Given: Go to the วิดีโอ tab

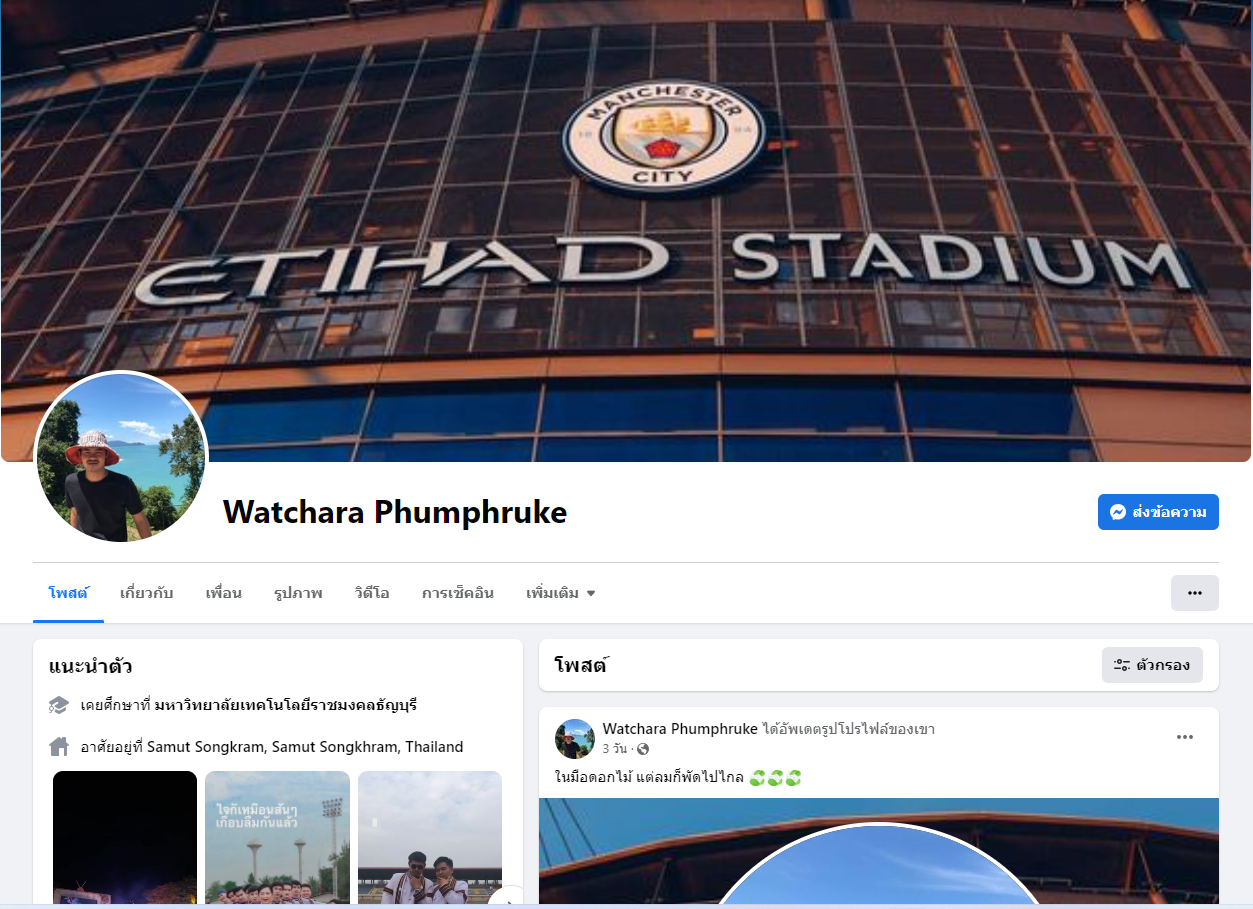Looking at the screenshot, I should click(371, 593).
